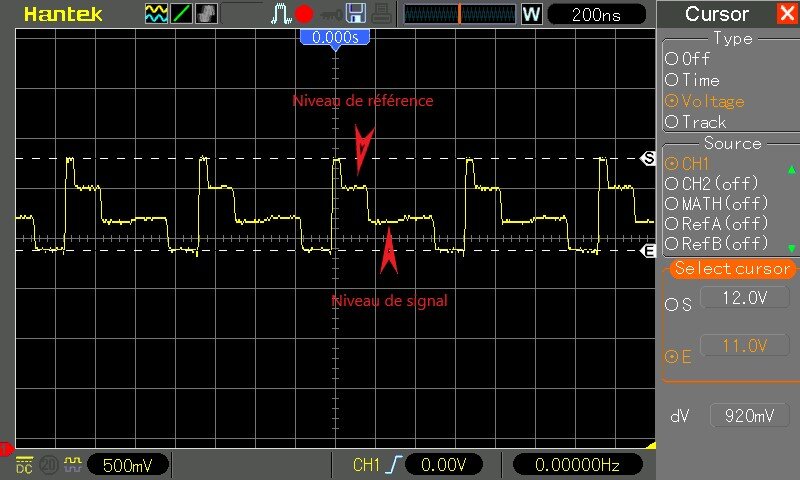Click the 0.000s trigger position marker
The width and height of the screenshot is (800, 480).
(x=335, y=37)
